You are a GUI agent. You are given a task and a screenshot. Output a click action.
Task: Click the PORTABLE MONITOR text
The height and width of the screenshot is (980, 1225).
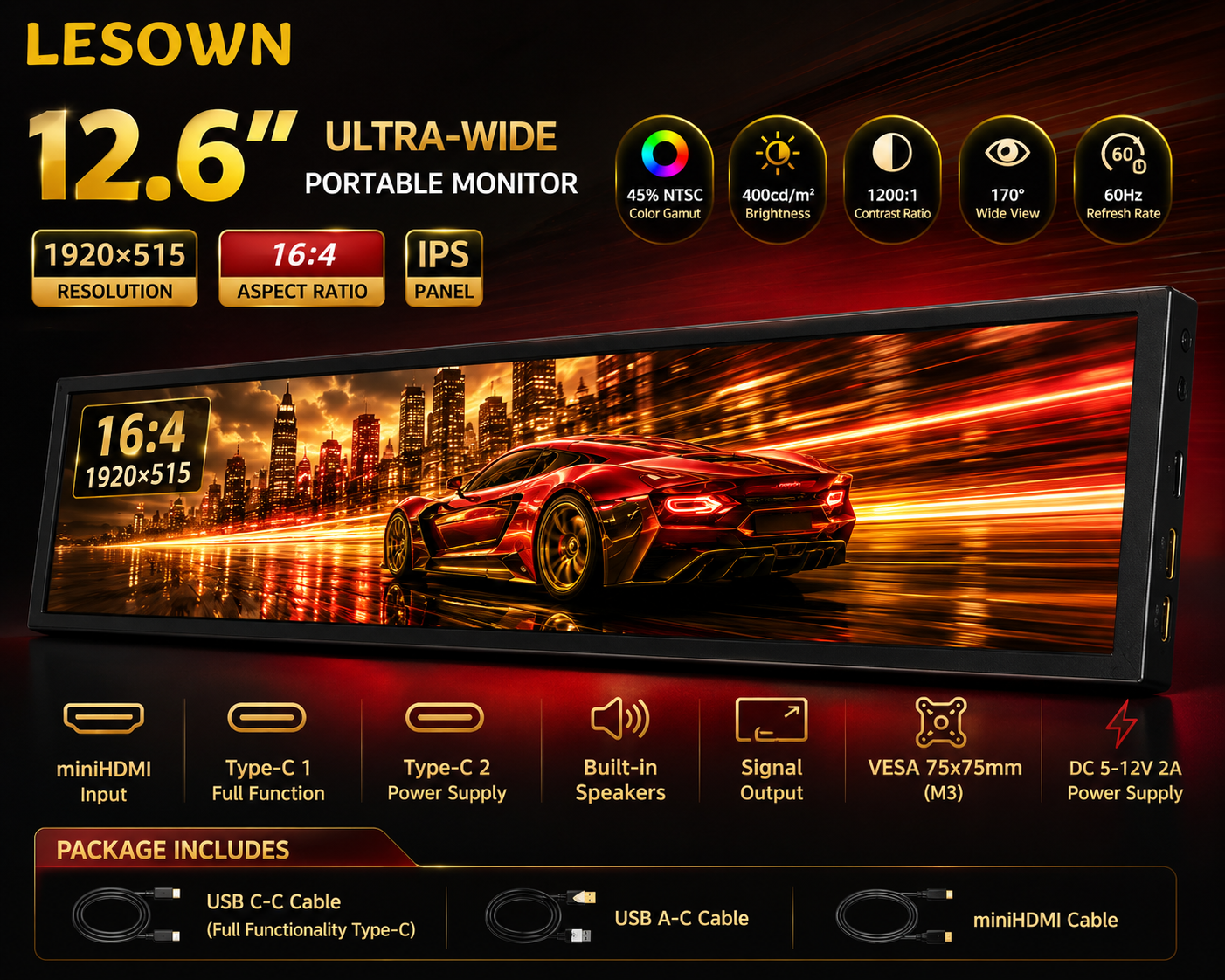[441, 183]
